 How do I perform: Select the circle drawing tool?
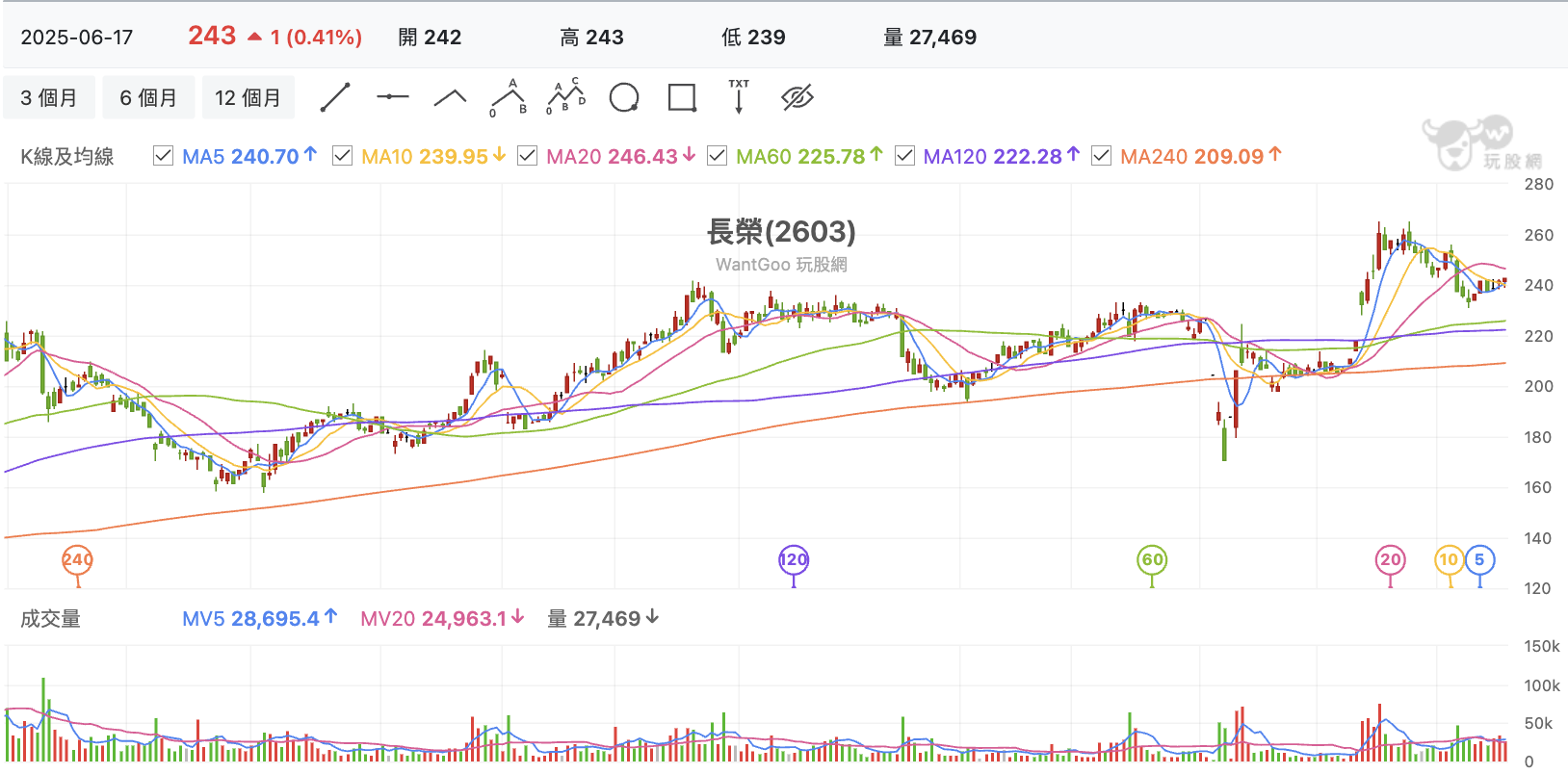[x=624, y=97]
